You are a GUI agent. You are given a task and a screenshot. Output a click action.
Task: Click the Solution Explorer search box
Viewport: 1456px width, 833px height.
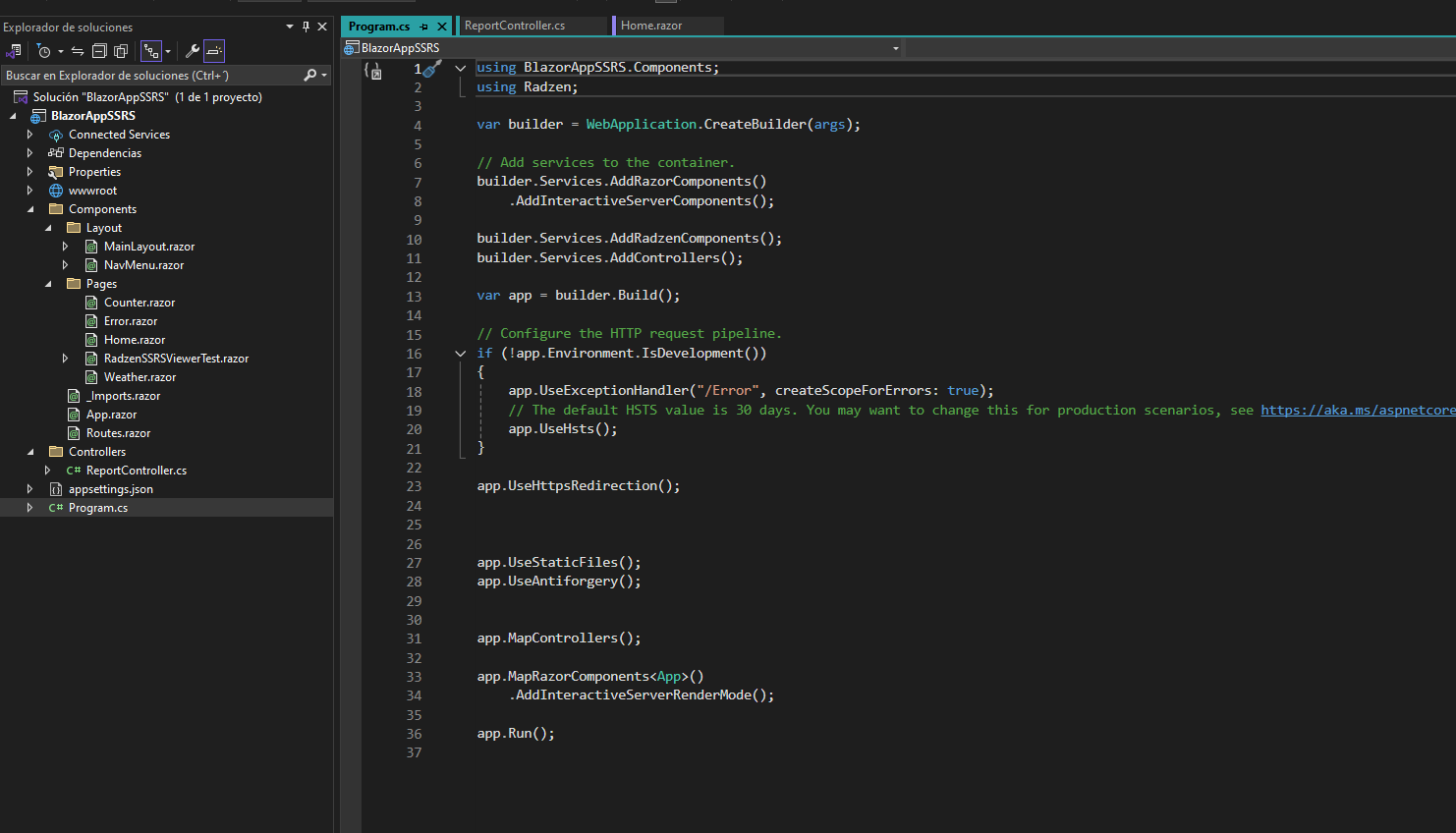coord(147,75)
